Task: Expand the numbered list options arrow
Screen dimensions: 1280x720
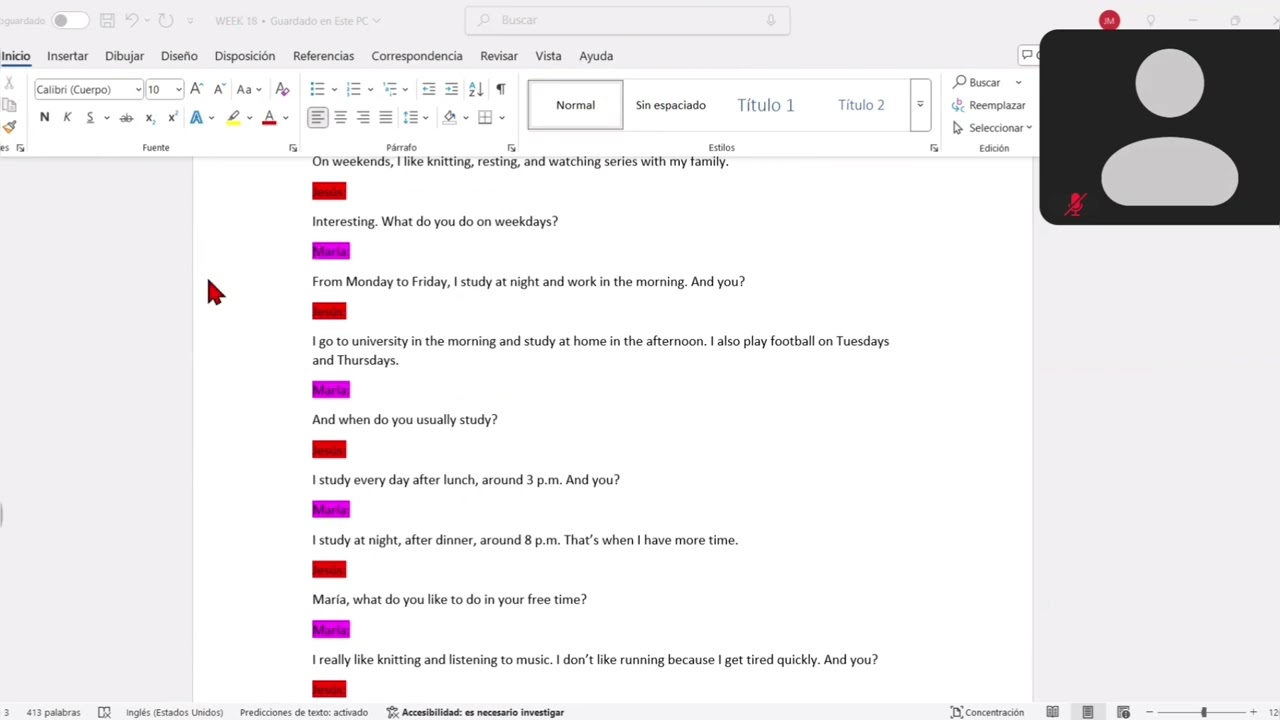Action: click(370, 89)
